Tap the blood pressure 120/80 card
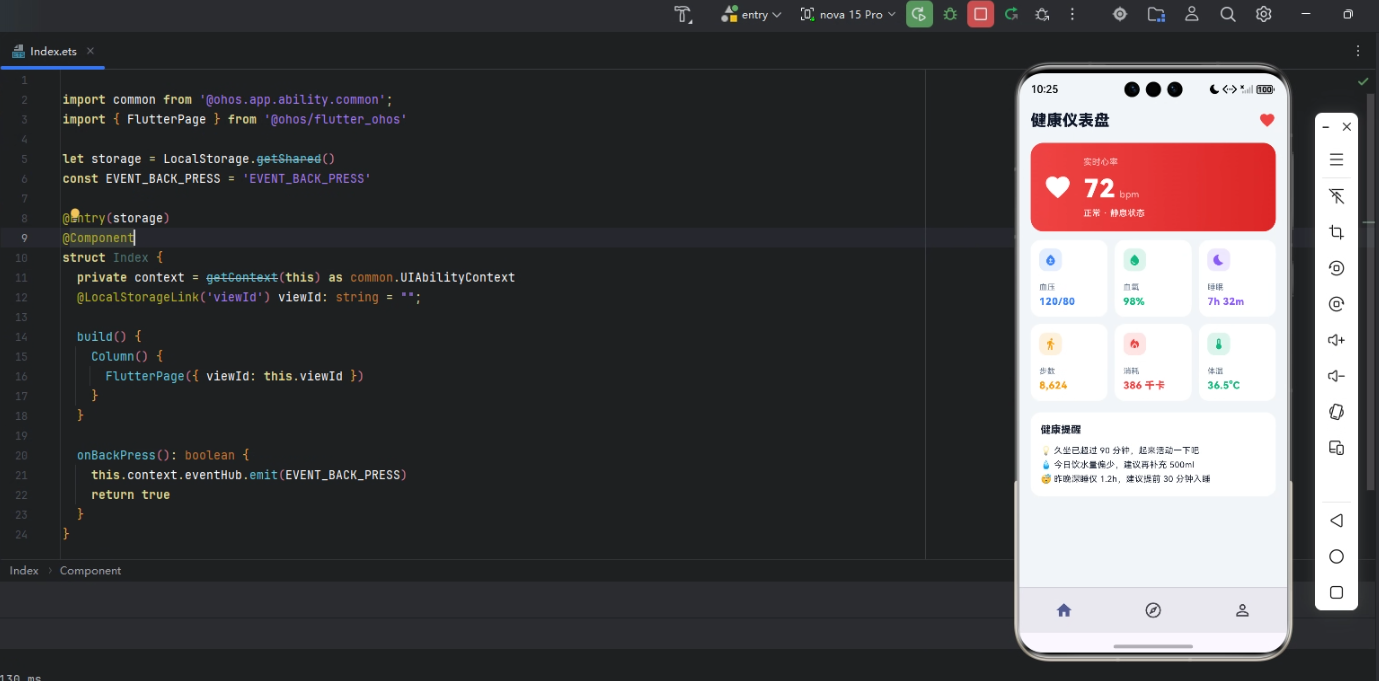 [x=1069, y=278]
